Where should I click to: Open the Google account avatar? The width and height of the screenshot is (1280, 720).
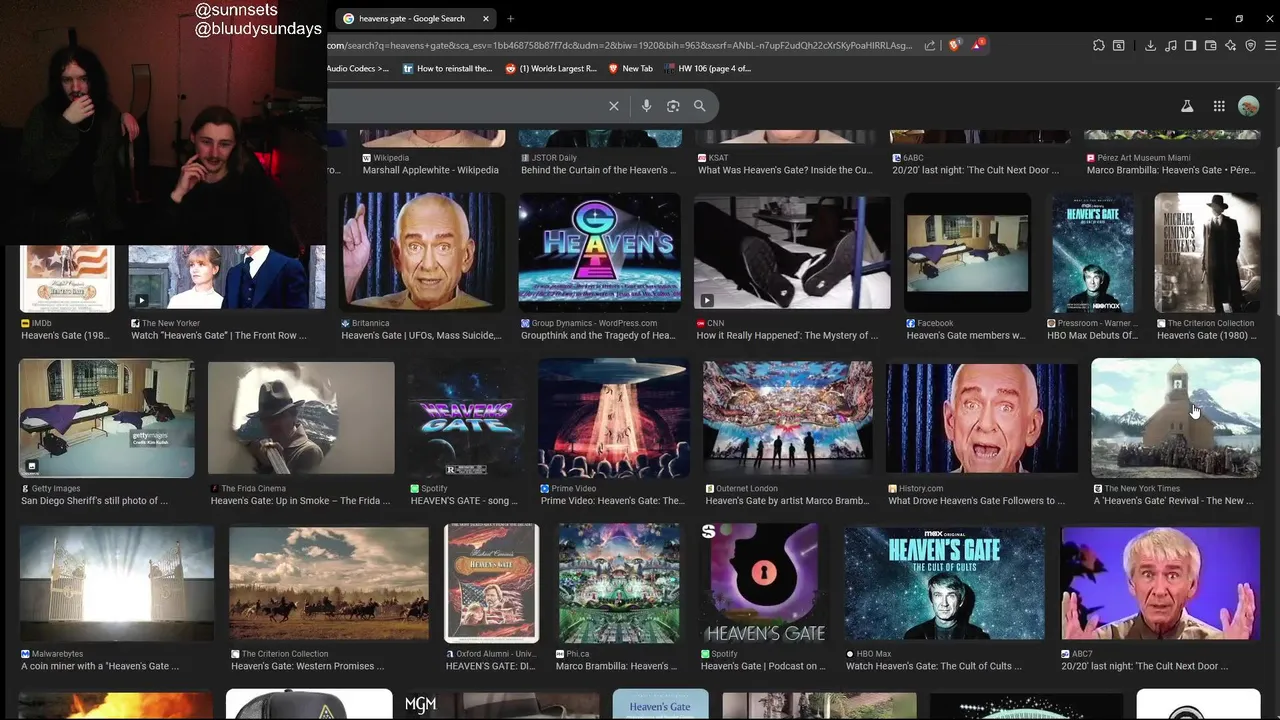[x=1248, y=106]
